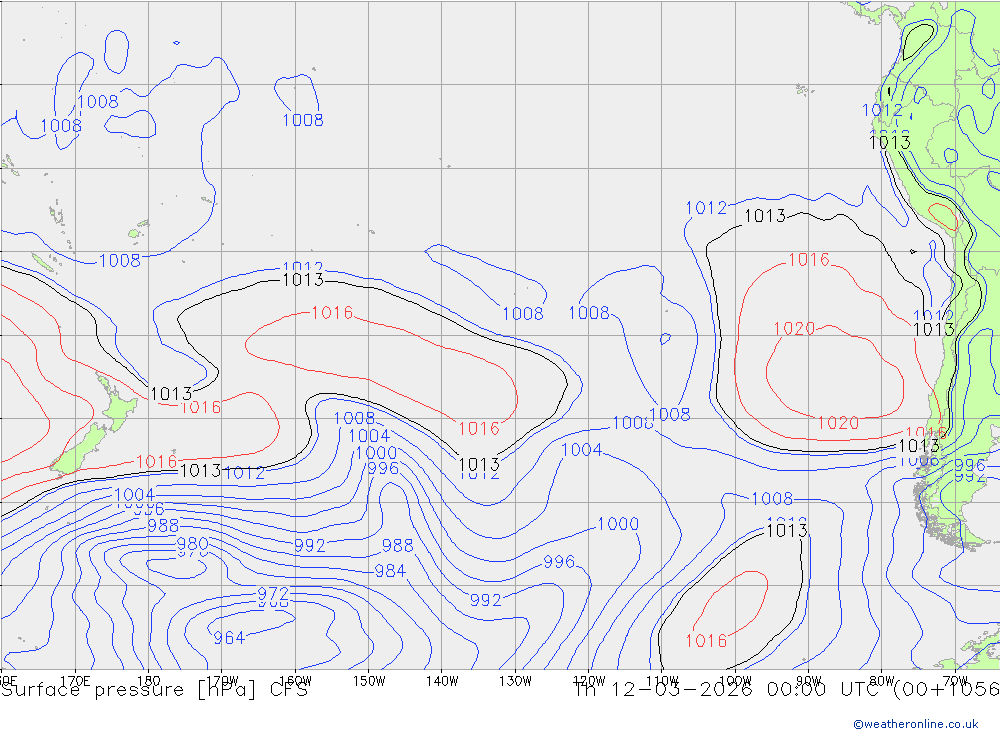The width and height of the screenshot is (1000, 733).
Task: Click the 1004 label near 120W
Action: (581, 450)
